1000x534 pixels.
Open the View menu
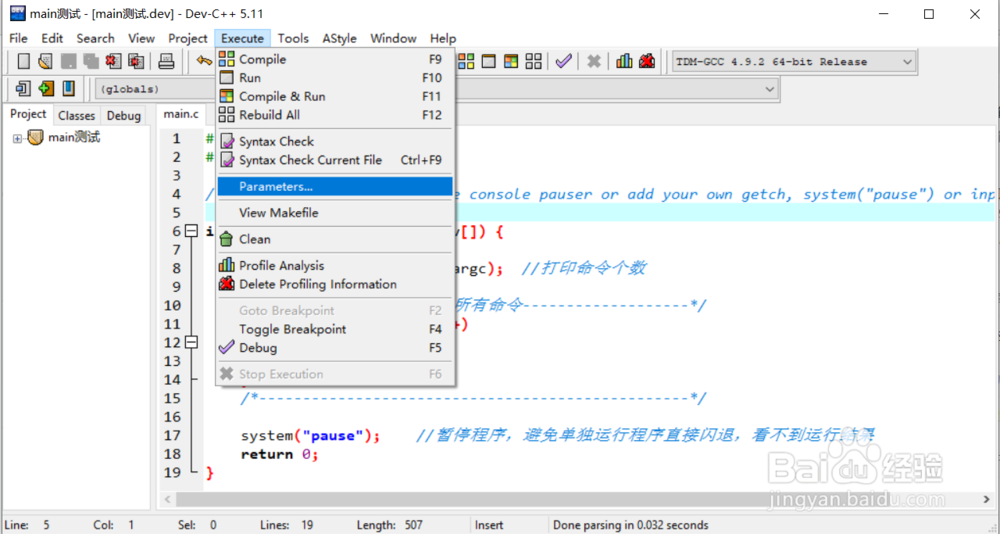(x=142, y=38)
